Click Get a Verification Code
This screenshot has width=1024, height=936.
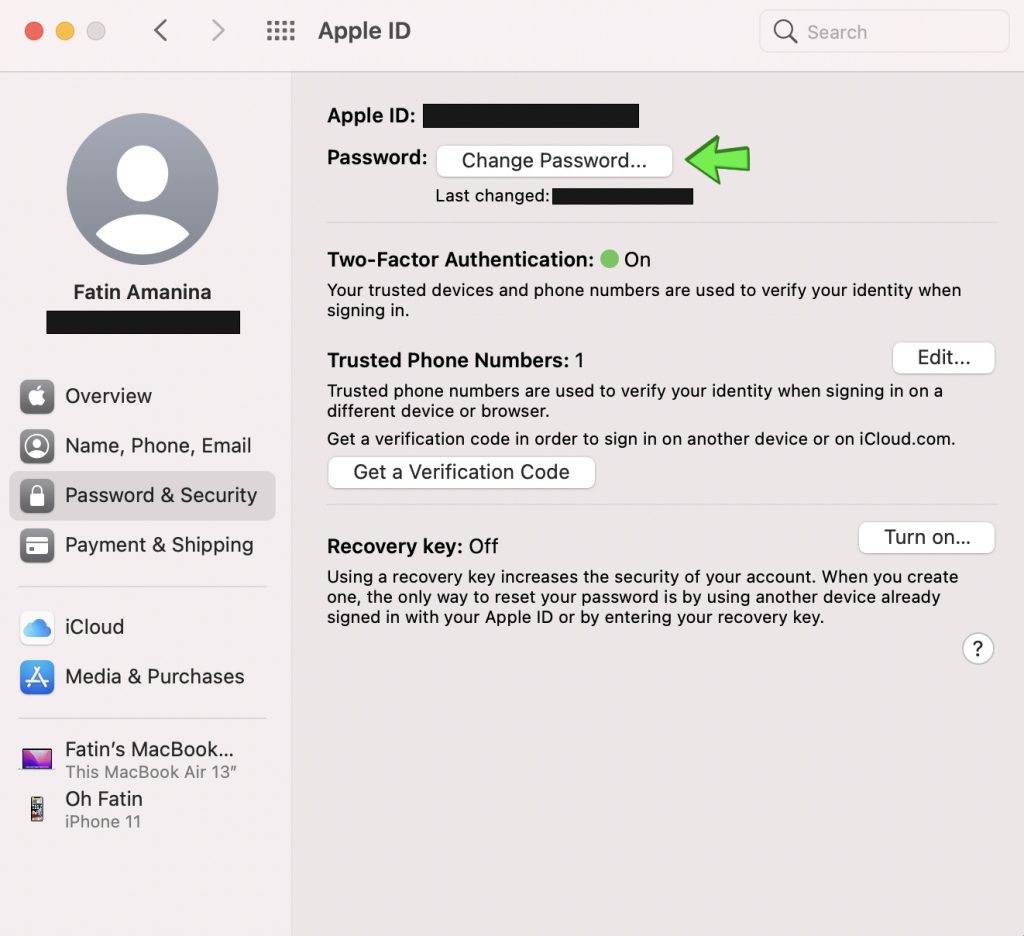[x=461, y=472]
